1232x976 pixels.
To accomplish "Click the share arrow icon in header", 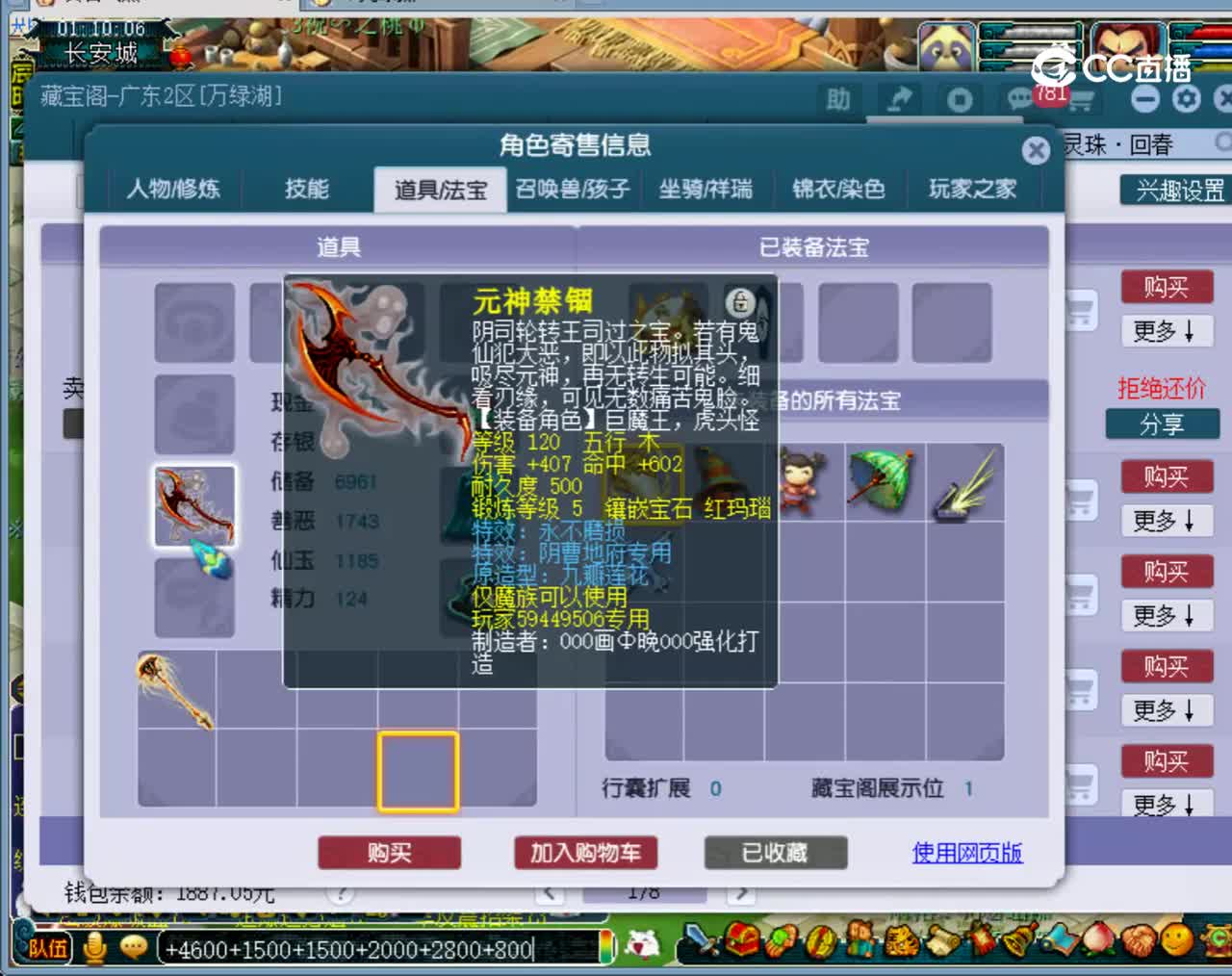I will [899, 99].
